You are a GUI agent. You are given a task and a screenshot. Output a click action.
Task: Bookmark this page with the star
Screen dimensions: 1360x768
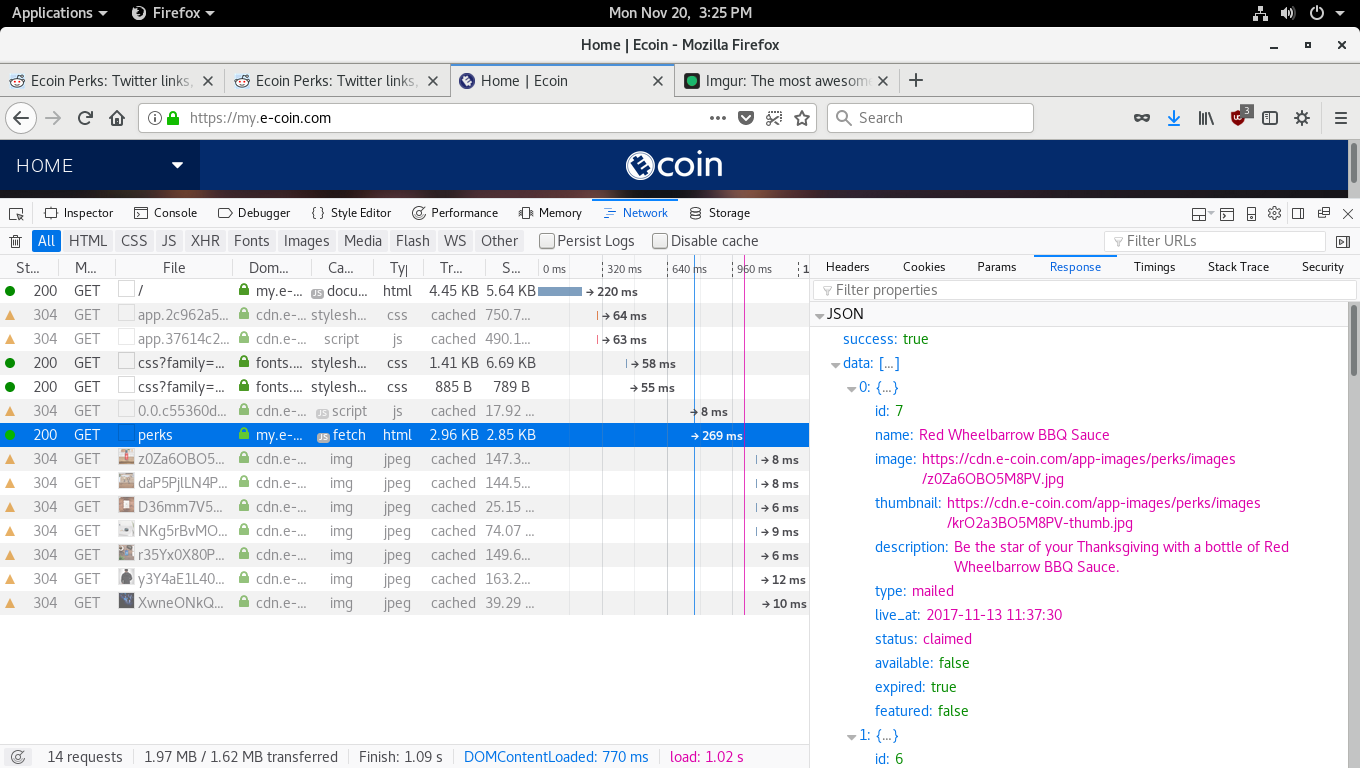(803, 117)
